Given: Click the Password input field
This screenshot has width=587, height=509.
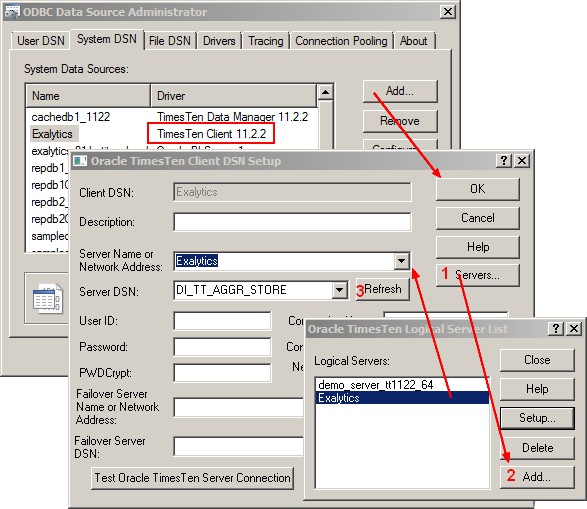Looking at the screenshot, I should 222,347.
